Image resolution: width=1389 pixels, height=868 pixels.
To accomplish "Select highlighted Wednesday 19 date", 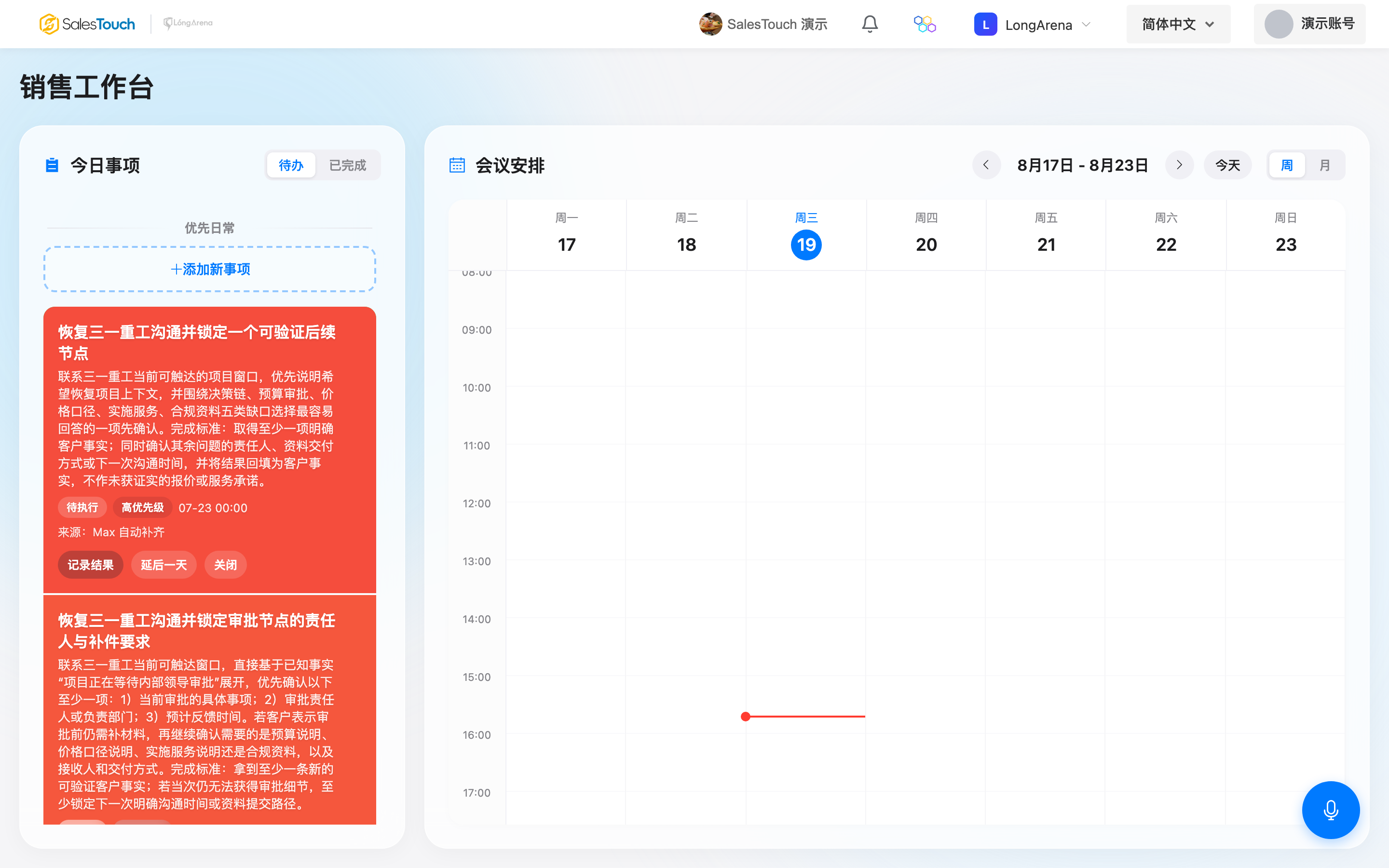I will tap(806, 244).
